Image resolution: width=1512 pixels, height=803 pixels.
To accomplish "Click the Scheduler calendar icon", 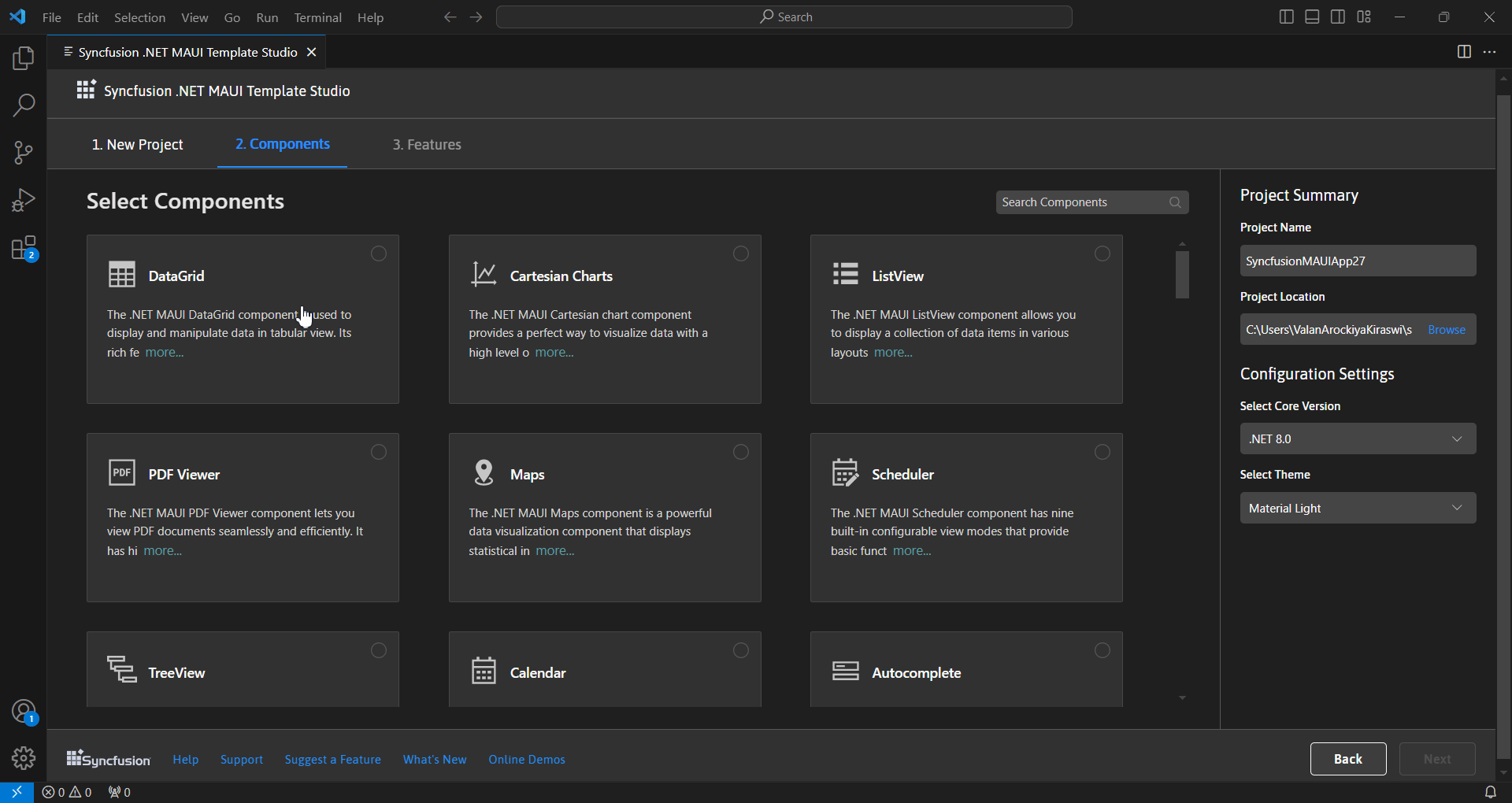I will (845, 472).
